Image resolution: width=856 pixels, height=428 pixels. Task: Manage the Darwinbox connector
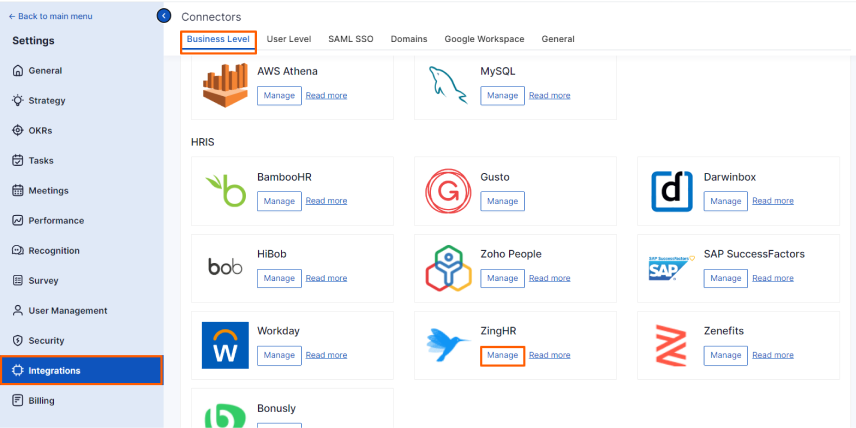tap(726, 201)
